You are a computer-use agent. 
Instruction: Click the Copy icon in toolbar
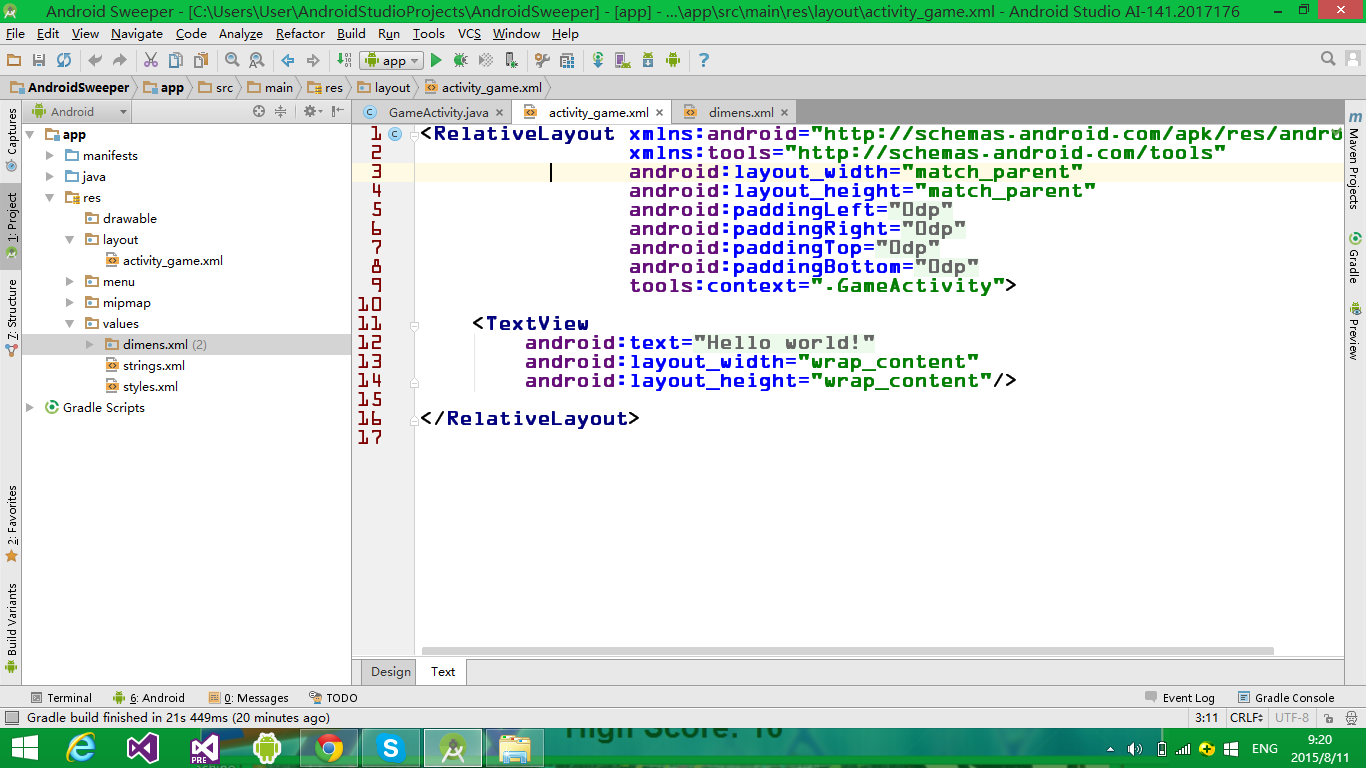176,60
